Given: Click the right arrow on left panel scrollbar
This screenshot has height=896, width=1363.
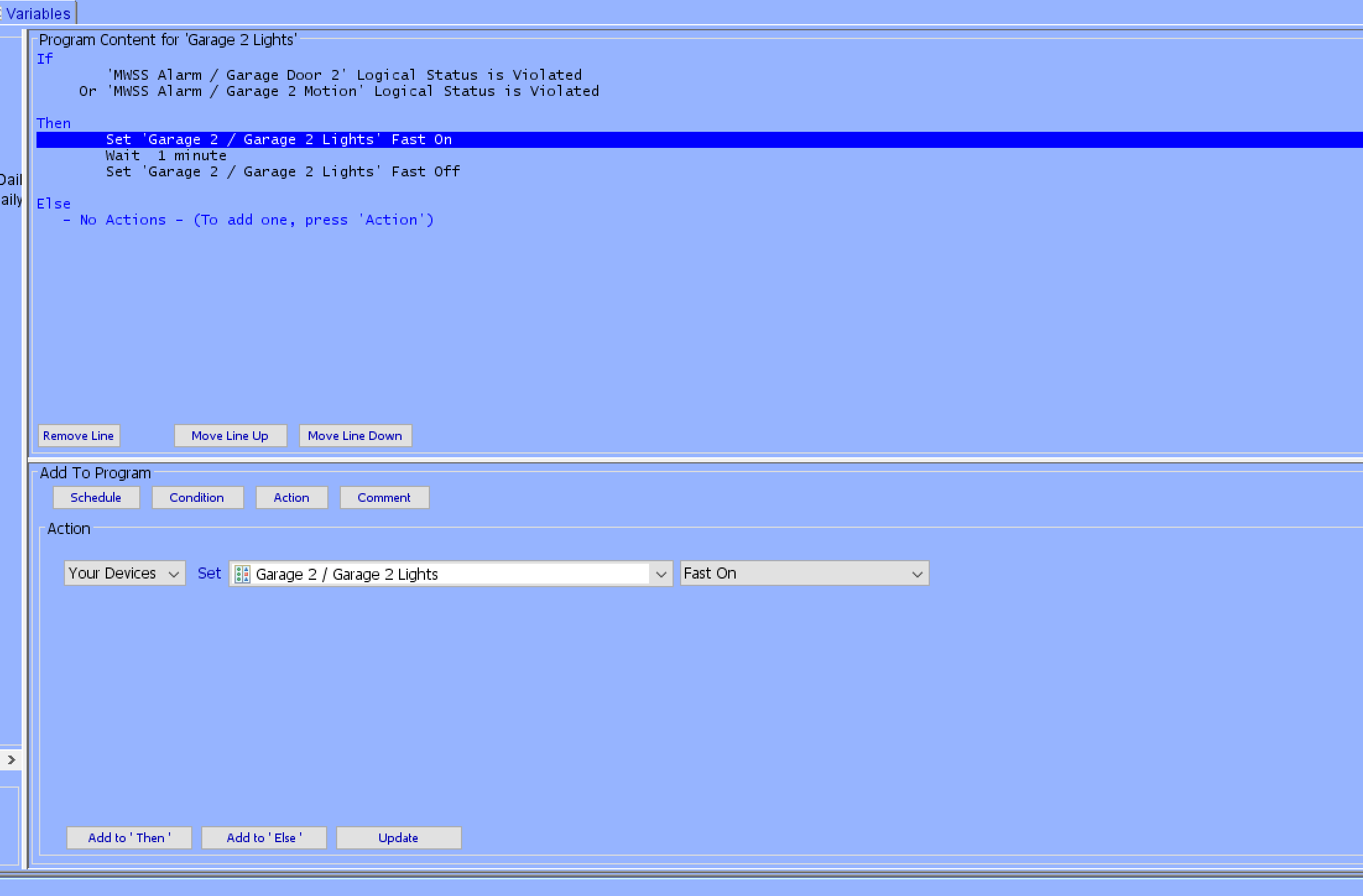Looking at the screenshot, I should pyautogui.click(x=11, y=760).
